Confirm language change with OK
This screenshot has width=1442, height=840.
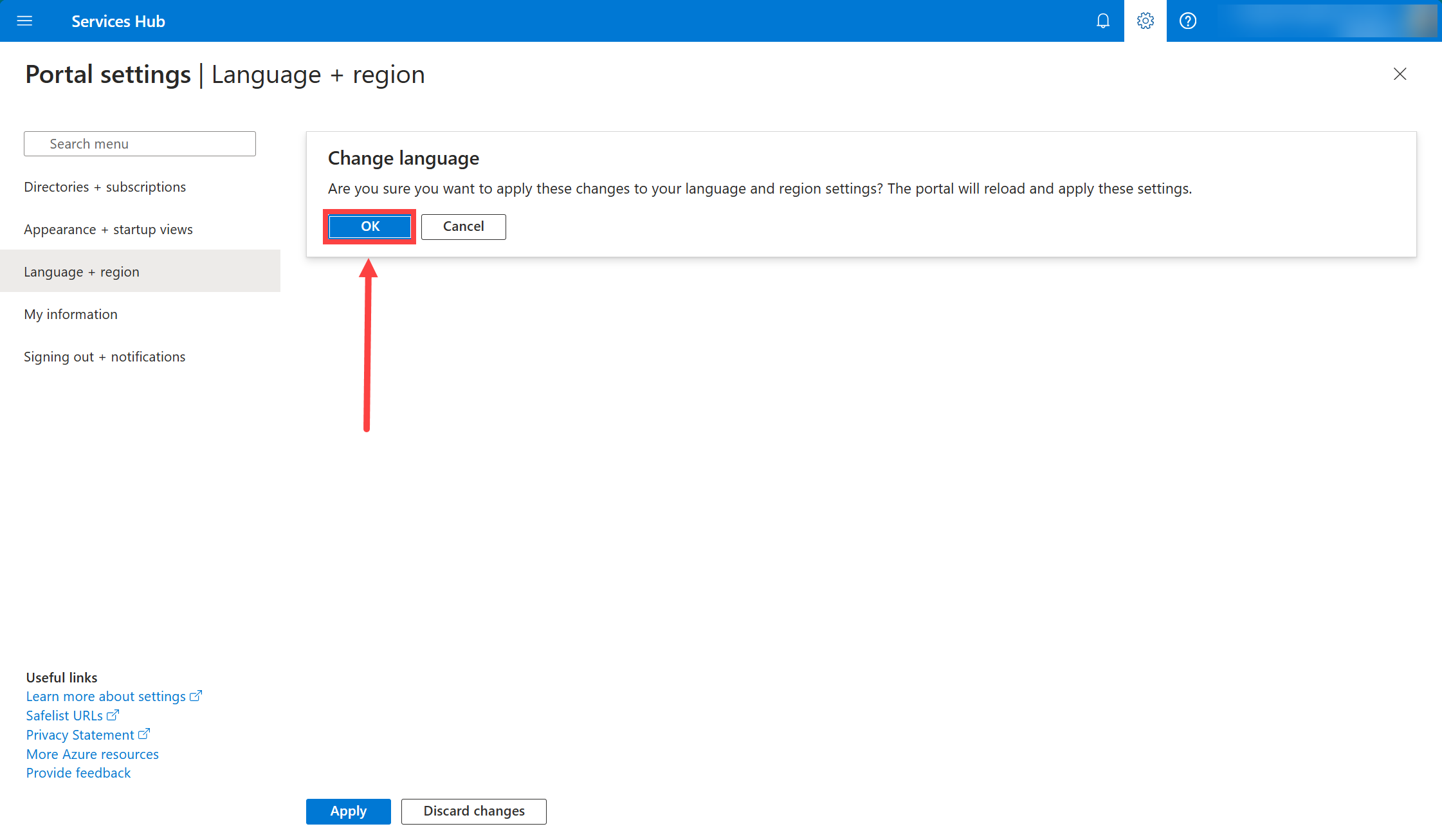[370, 226]
